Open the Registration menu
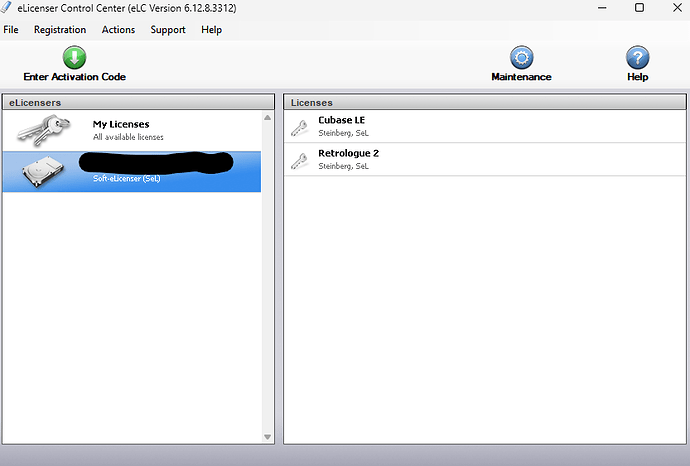The height and width of the screenshot is (466, 690). coord(60,29)
